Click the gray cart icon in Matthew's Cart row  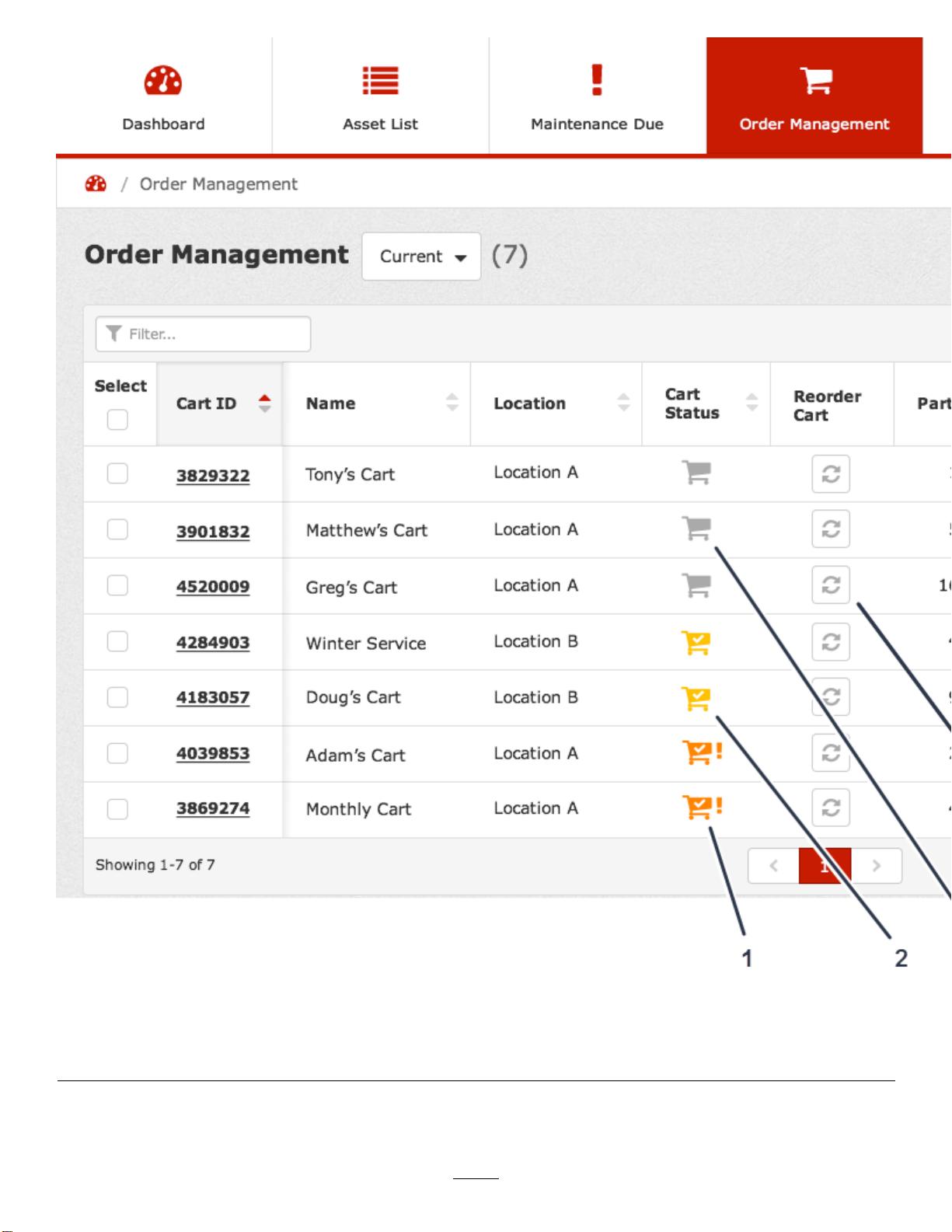[x=696, y=529]
